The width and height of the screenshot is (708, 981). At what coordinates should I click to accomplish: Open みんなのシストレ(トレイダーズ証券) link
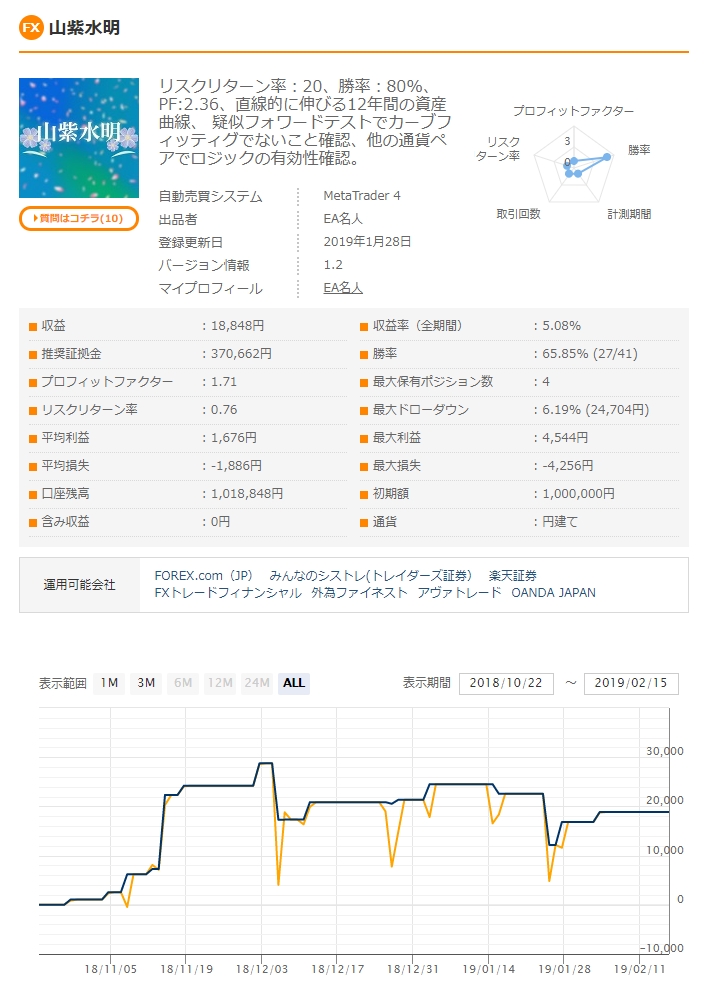370,576
